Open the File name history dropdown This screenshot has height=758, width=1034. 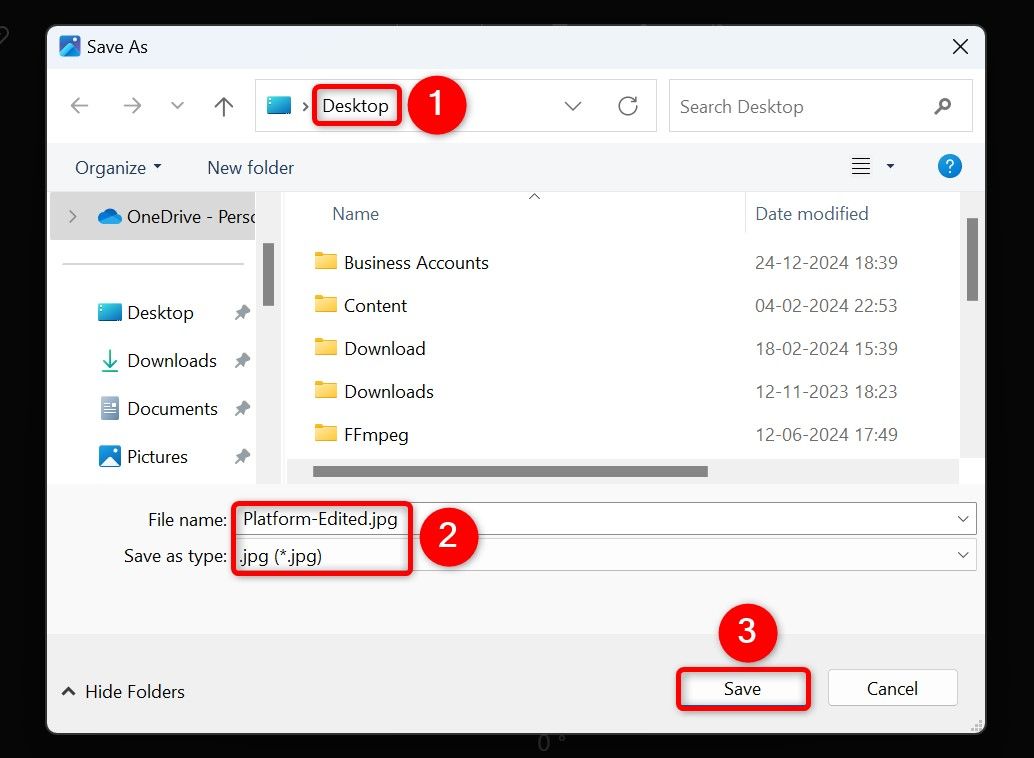coord(963,518)
